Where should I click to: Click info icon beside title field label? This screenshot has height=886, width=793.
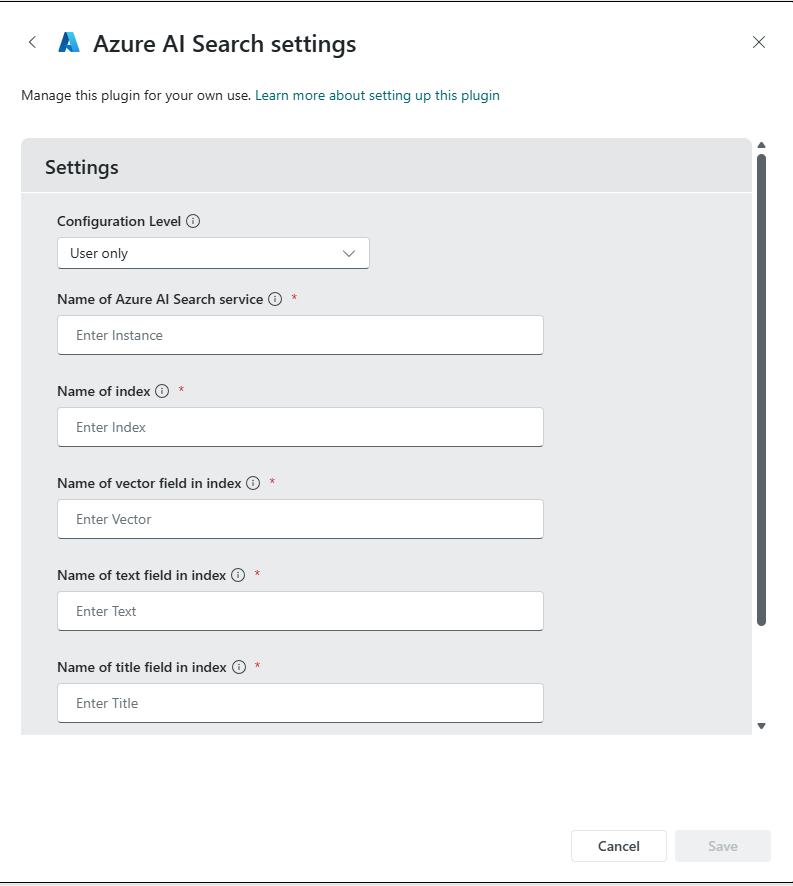[x=239, y=667]
